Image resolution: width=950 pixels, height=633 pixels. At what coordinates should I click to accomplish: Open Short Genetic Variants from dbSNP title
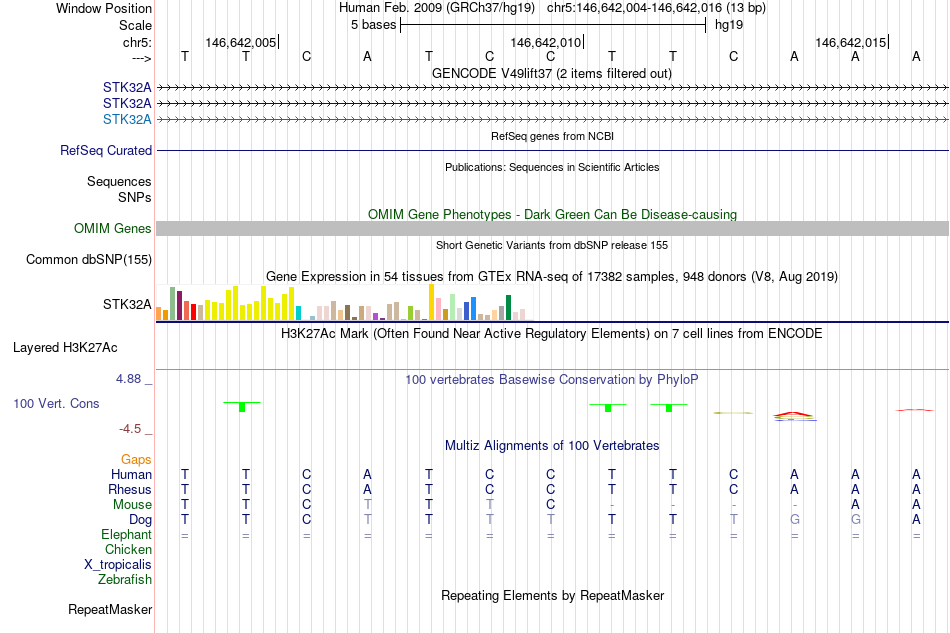click(552, 245)
